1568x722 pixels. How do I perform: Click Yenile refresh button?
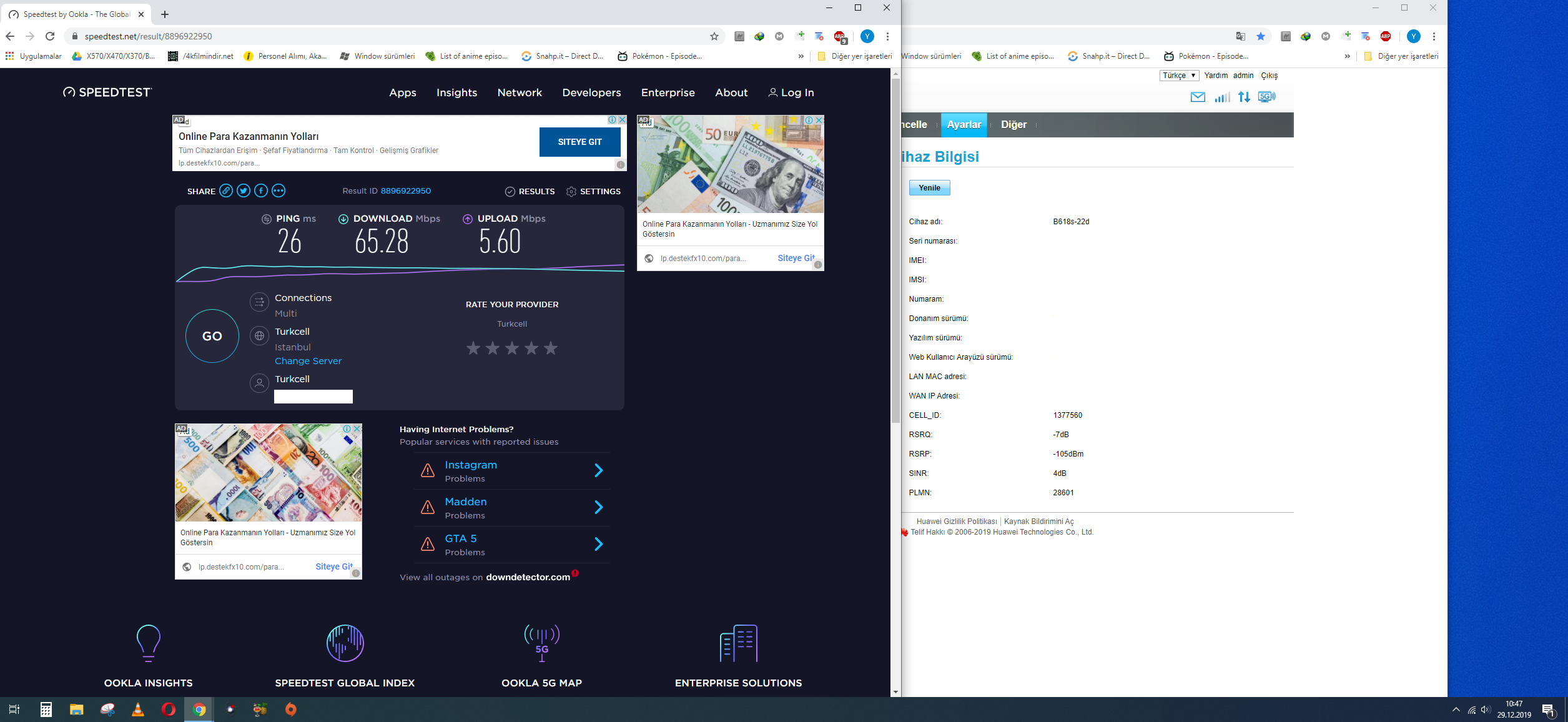tap(929, 188)
